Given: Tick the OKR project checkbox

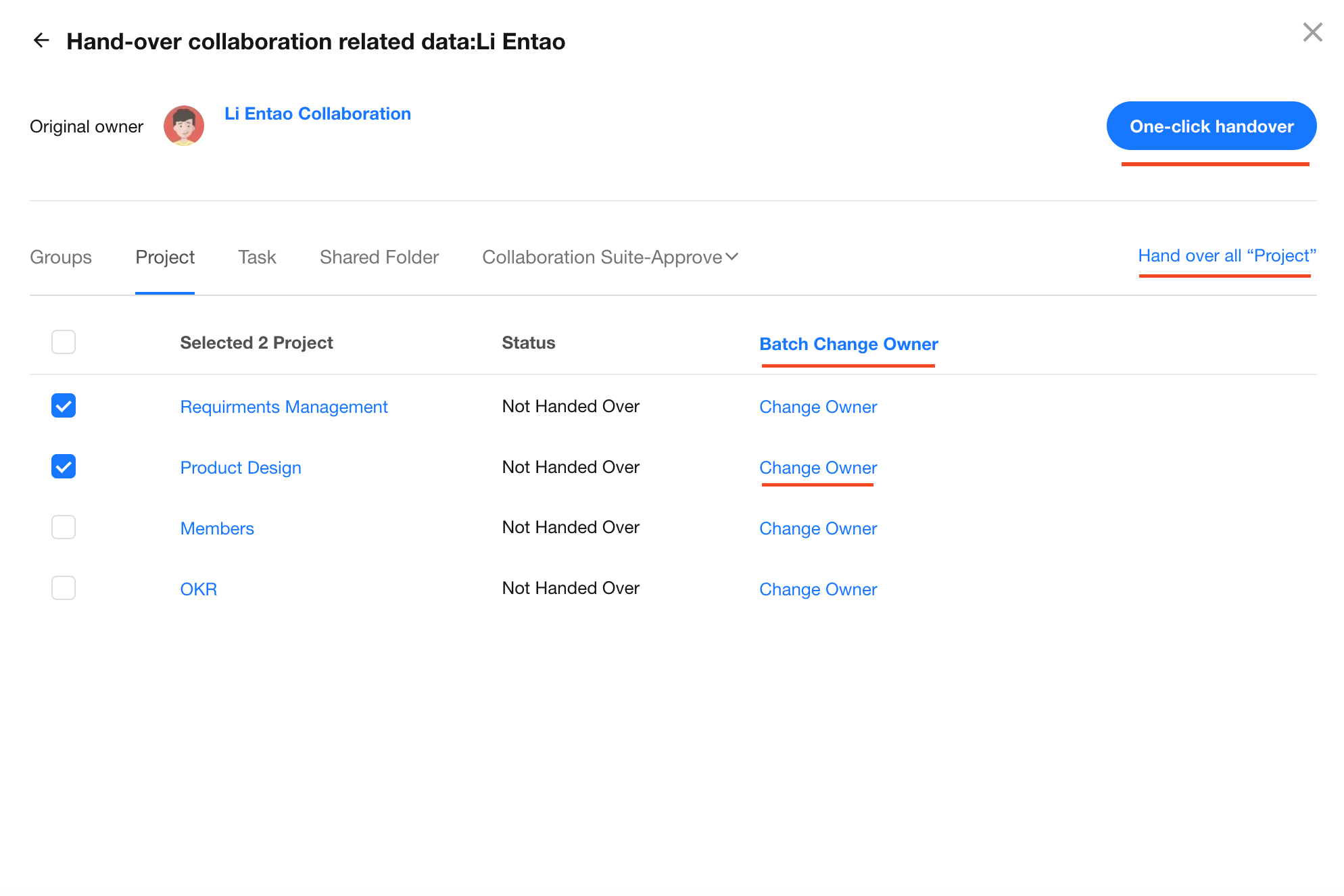Looking at the screenshot, I should [64, 588].
